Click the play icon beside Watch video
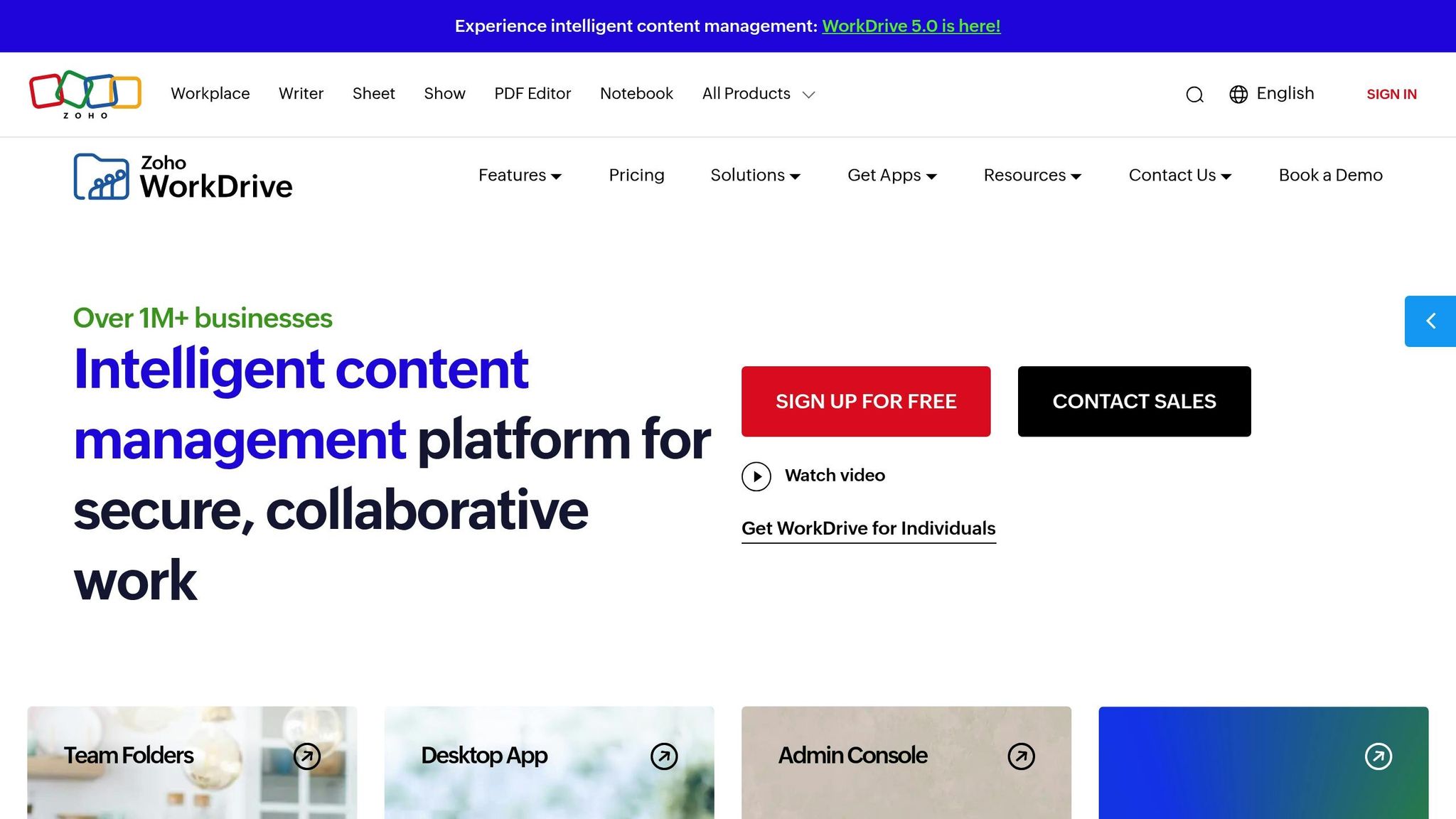Viewport: 1456px width, 819px height. [x=756, y=476]
